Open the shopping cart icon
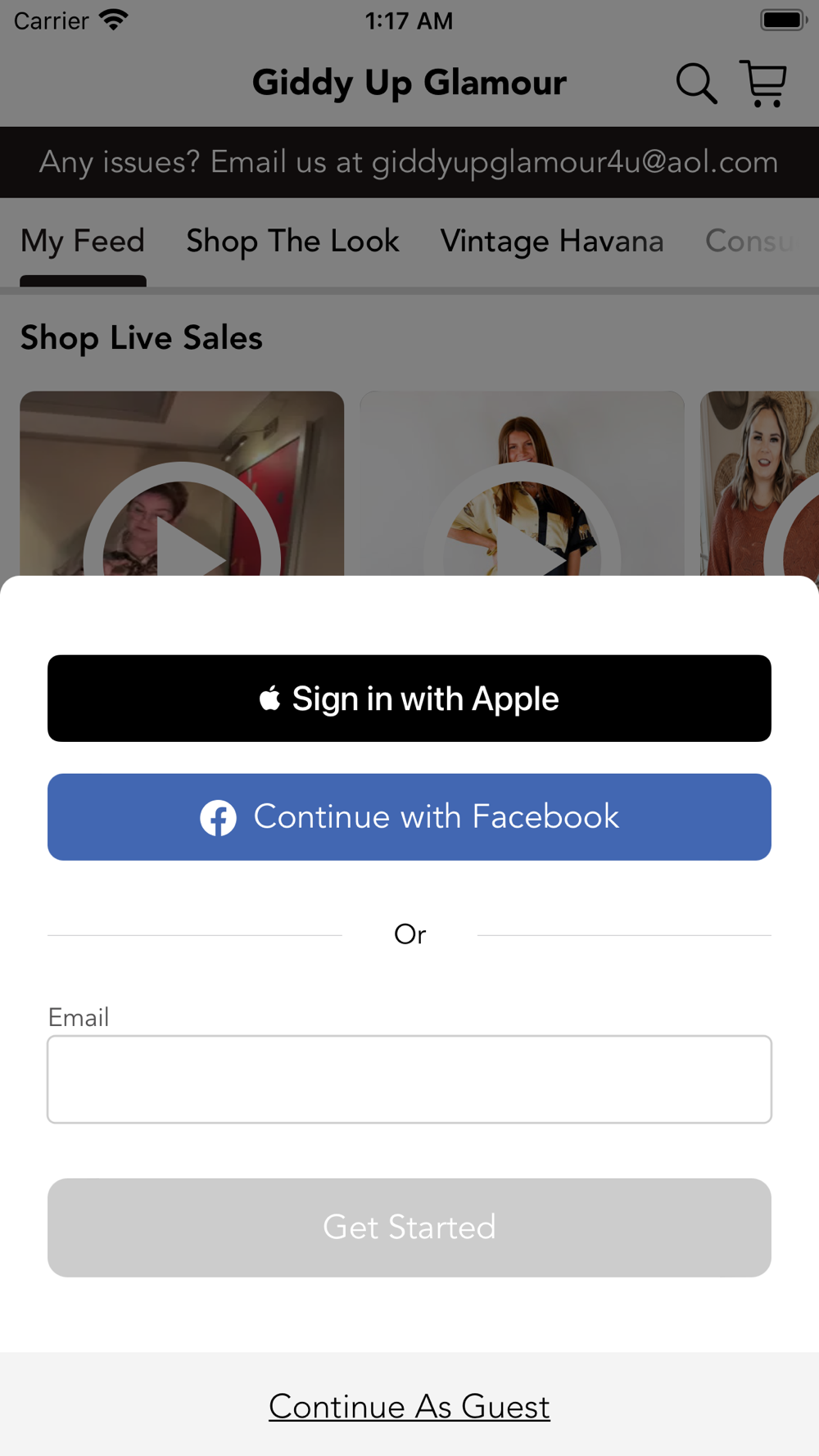This screenshot has height=1456, width=819. point(763,83)
